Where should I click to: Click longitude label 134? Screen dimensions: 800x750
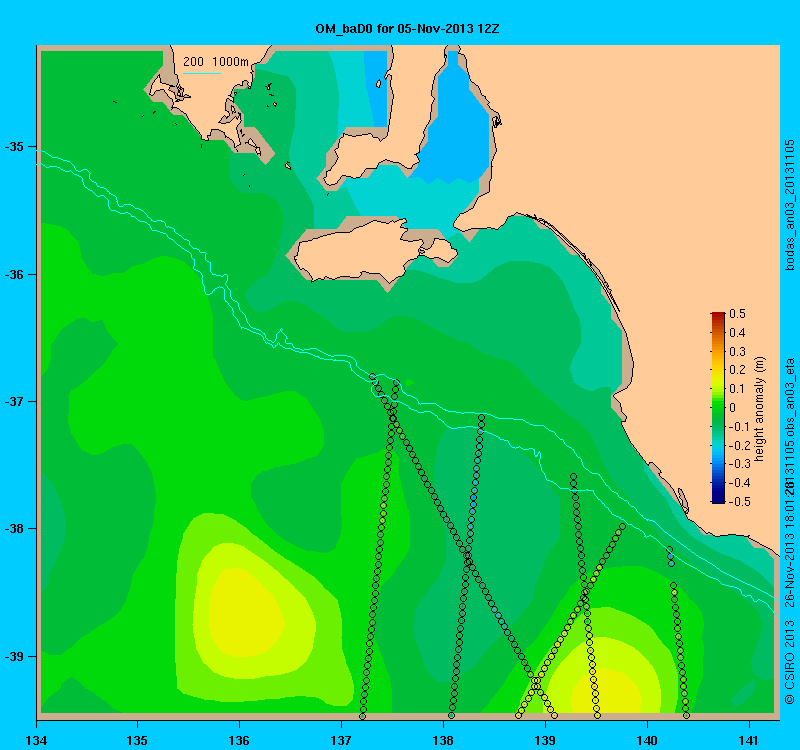tap(36, 740)
